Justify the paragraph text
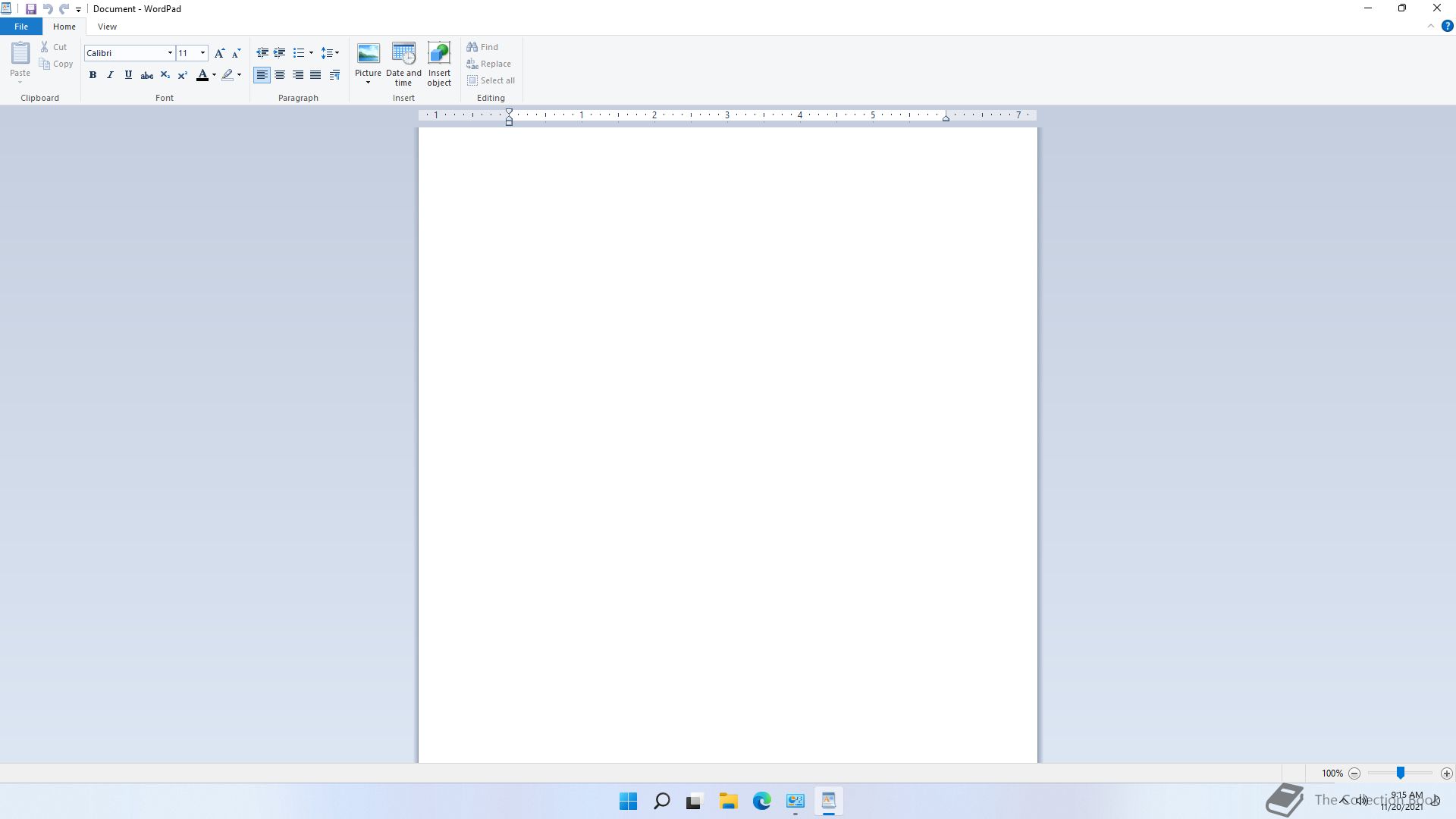The image size is (1456, 819). pyautogui.click(x=315, y=75)
